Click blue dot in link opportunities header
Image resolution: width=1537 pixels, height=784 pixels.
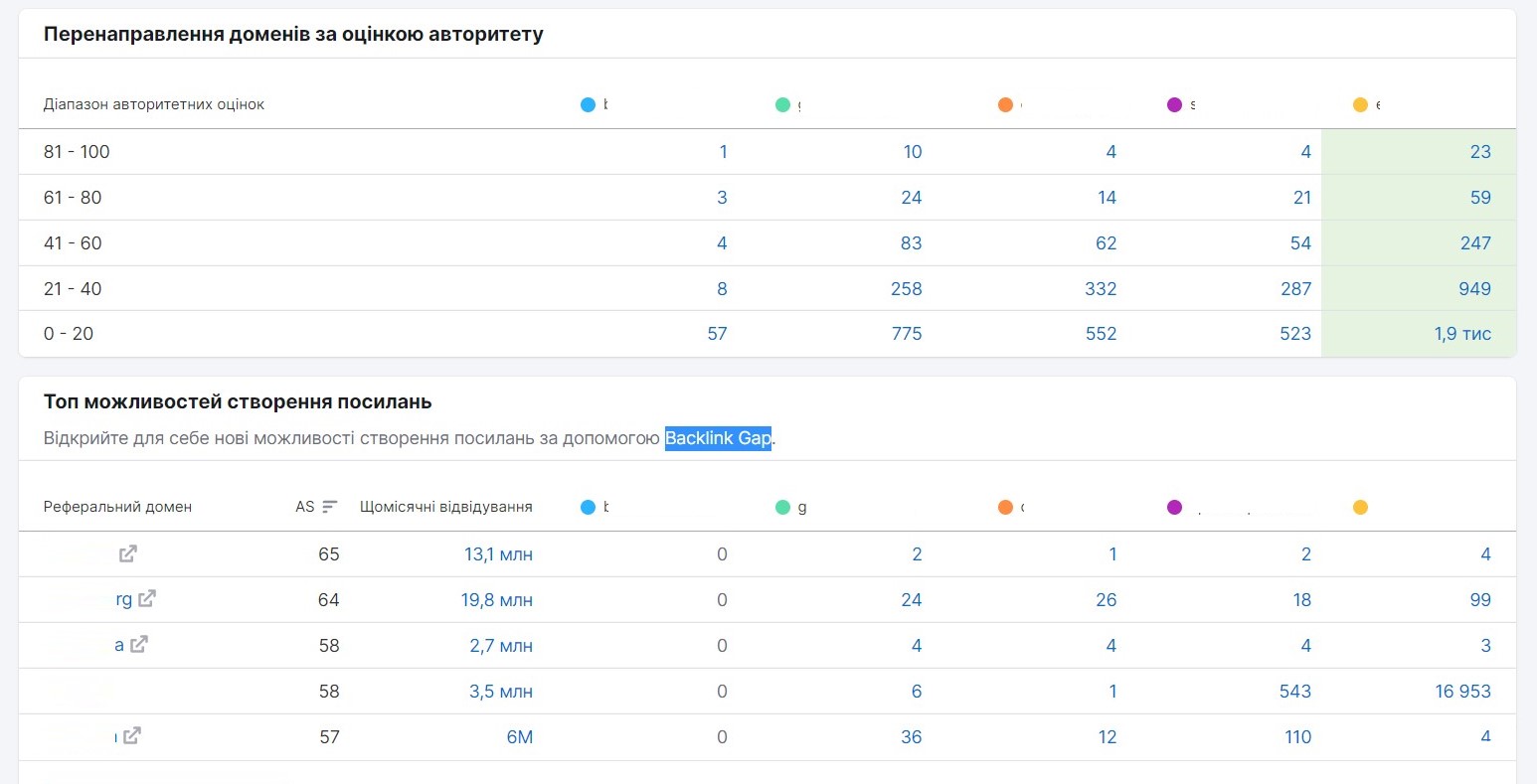click(x=588, y=507)
